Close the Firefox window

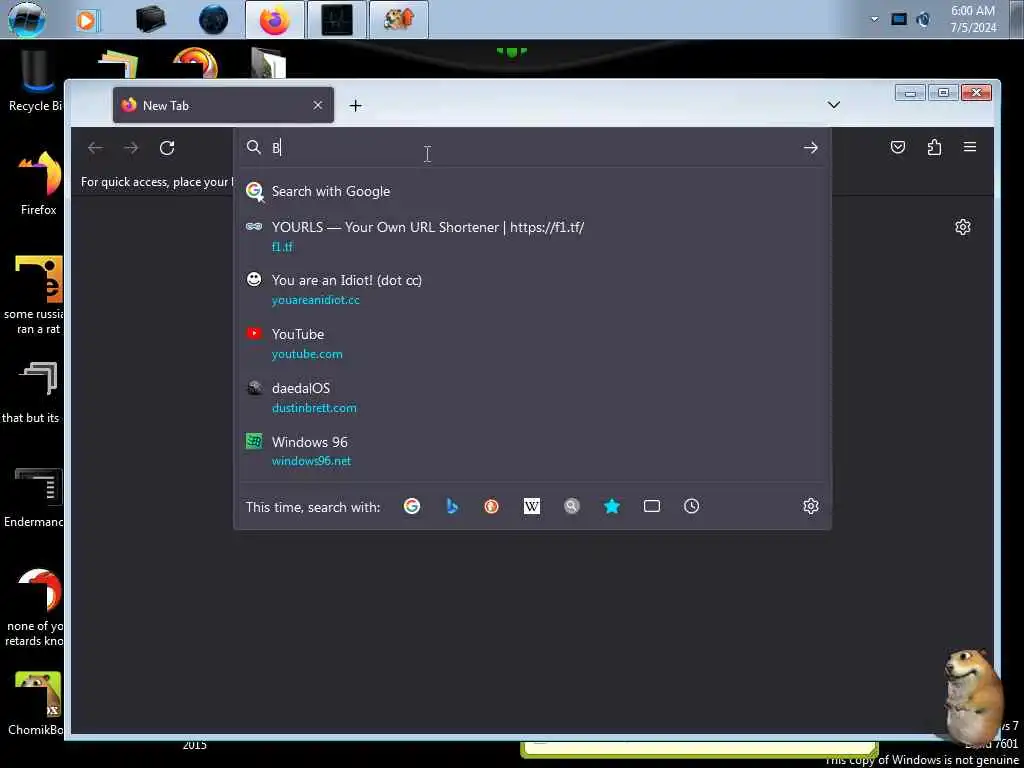(x=976, y=93)
